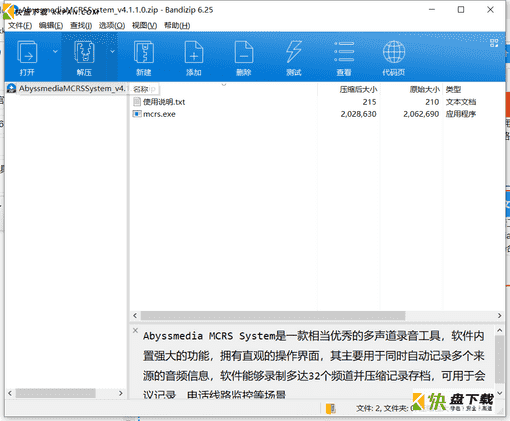Click file list scroll right arrow

pyautogui.click(x=499, y=315)
